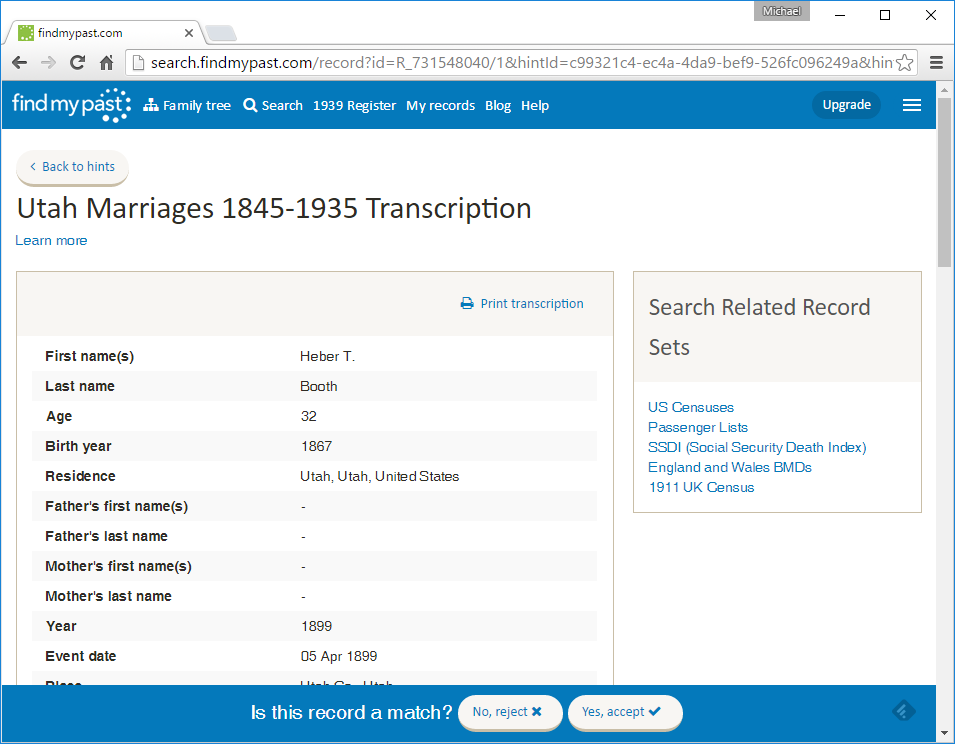Click the Upgrade button
955x744 pixels.
point(846,105)
